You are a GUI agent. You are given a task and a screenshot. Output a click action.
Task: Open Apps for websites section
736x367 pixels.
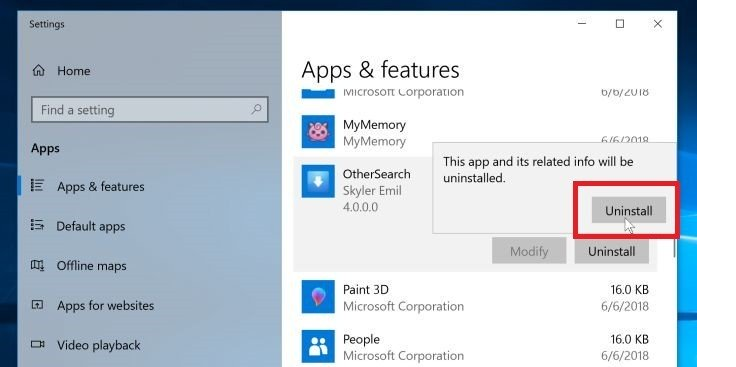106,306
